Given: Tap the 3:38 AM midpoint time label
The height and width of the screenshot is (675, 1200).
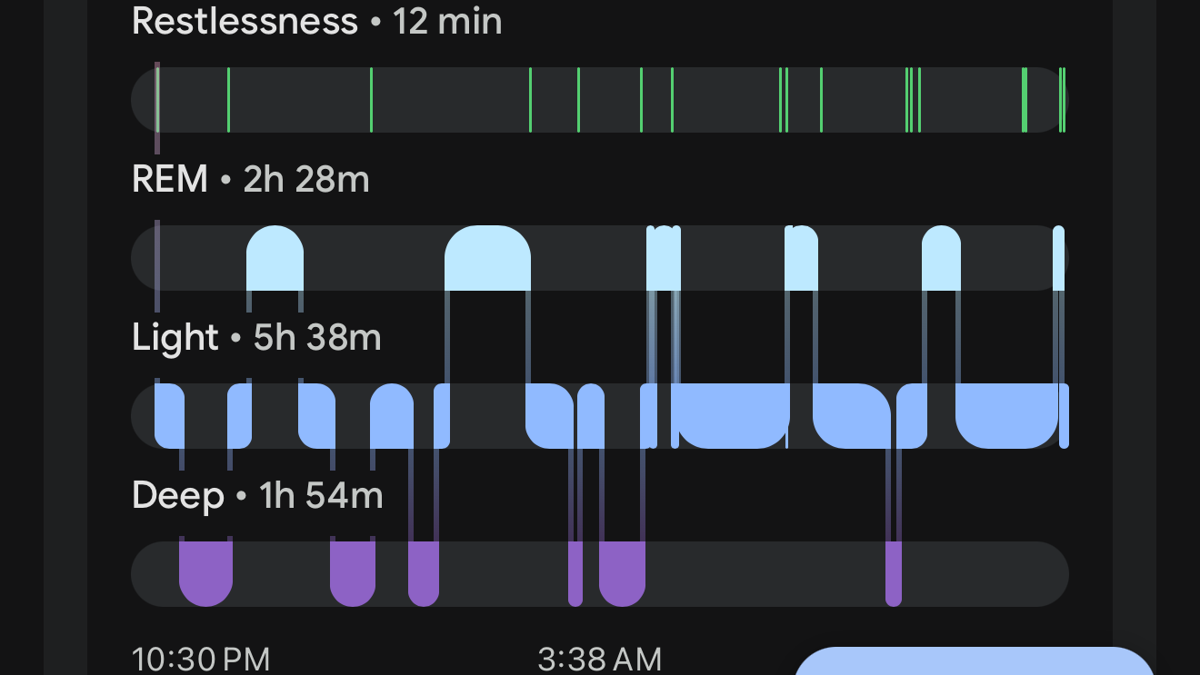Looking at the screenshot, I should point(600,659).
